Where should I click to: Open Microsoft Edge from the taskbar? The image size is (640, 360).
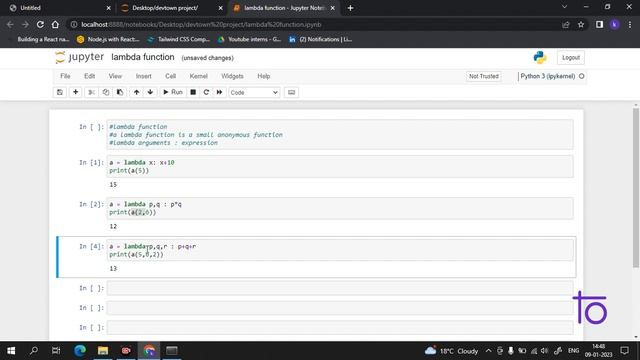tap(80, 351)
